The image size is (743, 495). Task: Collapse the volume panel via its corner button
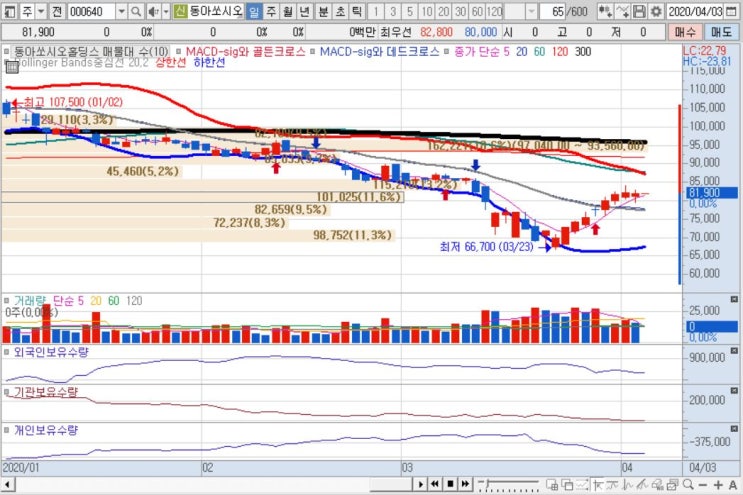coord(734,299)
